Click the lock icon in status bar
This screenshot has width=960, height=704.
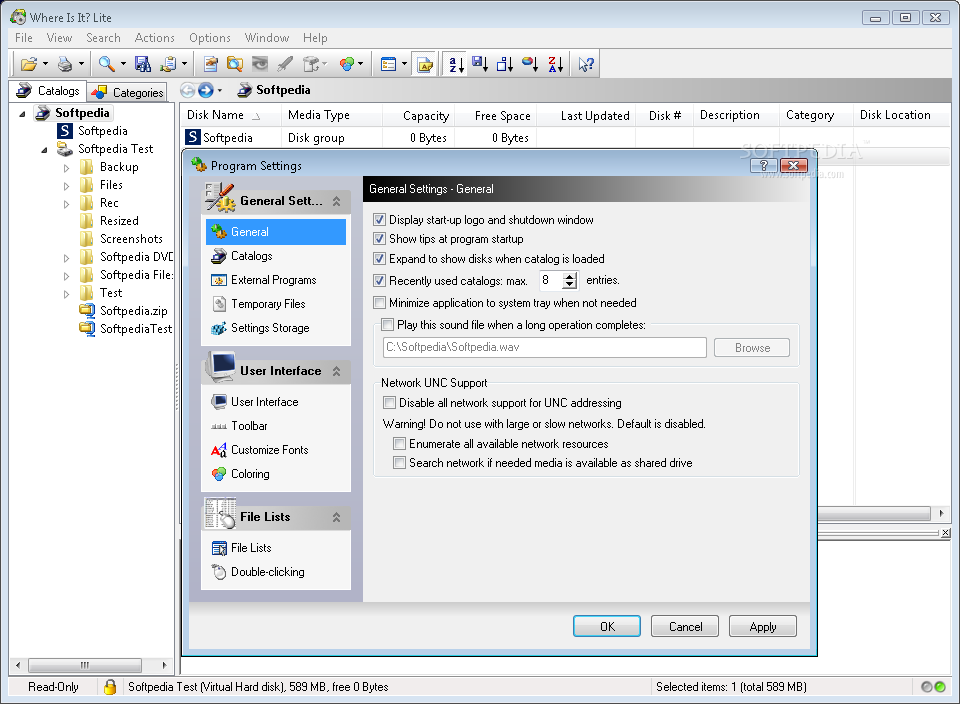(x=110, y=687)
